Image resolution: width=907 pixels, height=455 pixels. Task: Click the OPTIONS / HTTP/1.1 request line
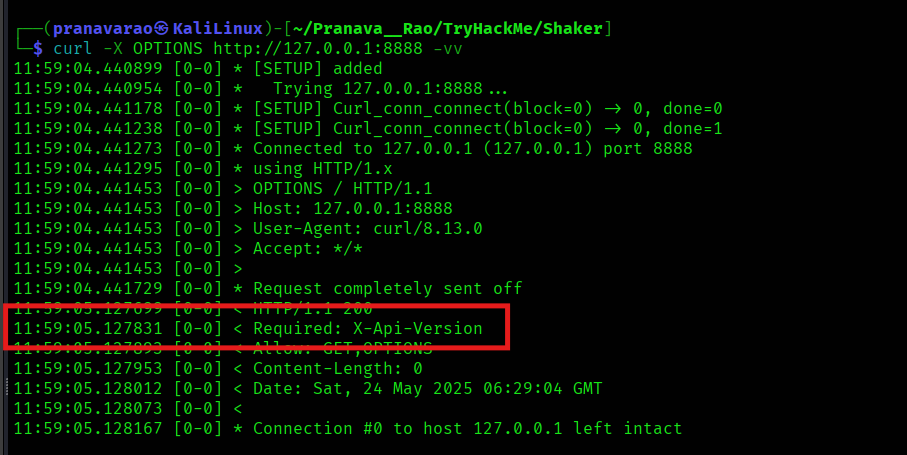tap(342, 188)
